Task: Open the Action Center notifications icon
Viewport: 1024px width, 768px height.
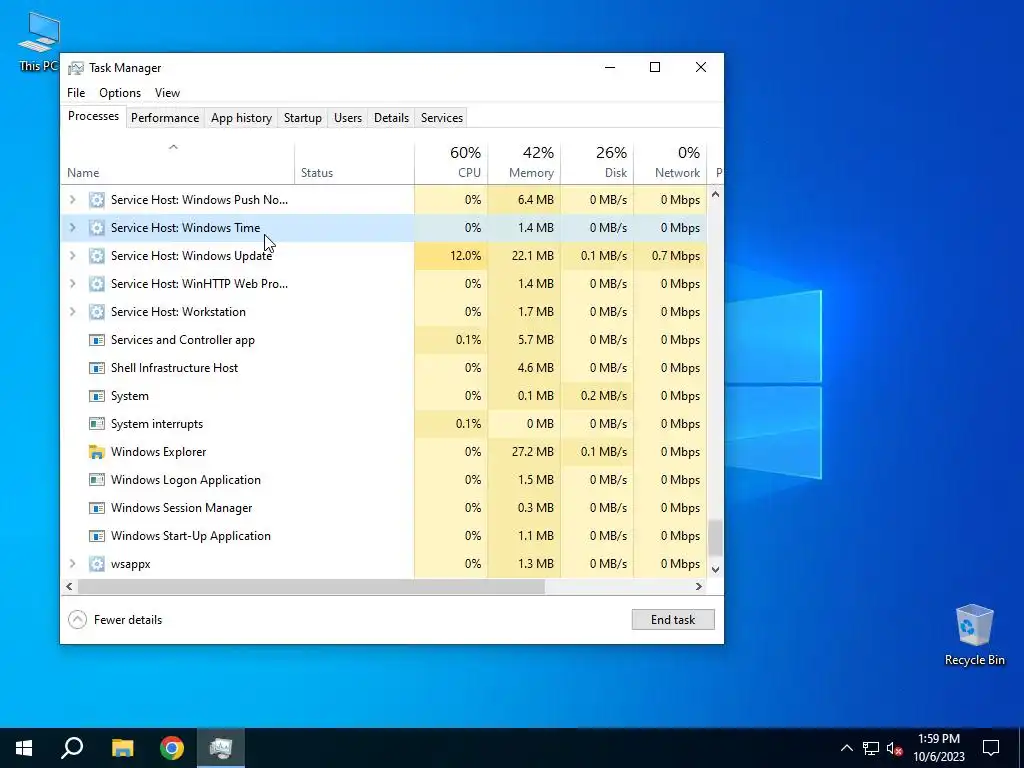Action: coord(991,748)
